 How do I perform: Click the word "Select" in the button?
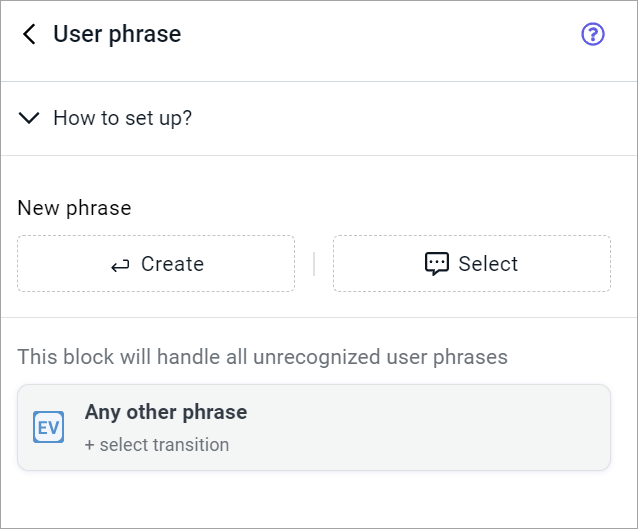pos(488,264)
